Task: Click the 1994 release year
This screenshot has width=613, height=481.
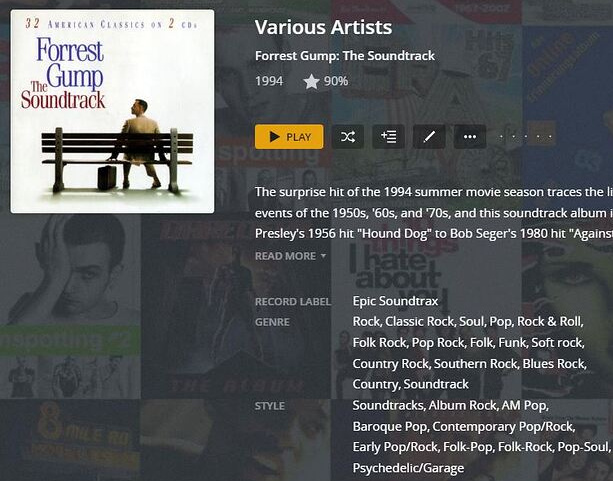Action: [269, 81]
